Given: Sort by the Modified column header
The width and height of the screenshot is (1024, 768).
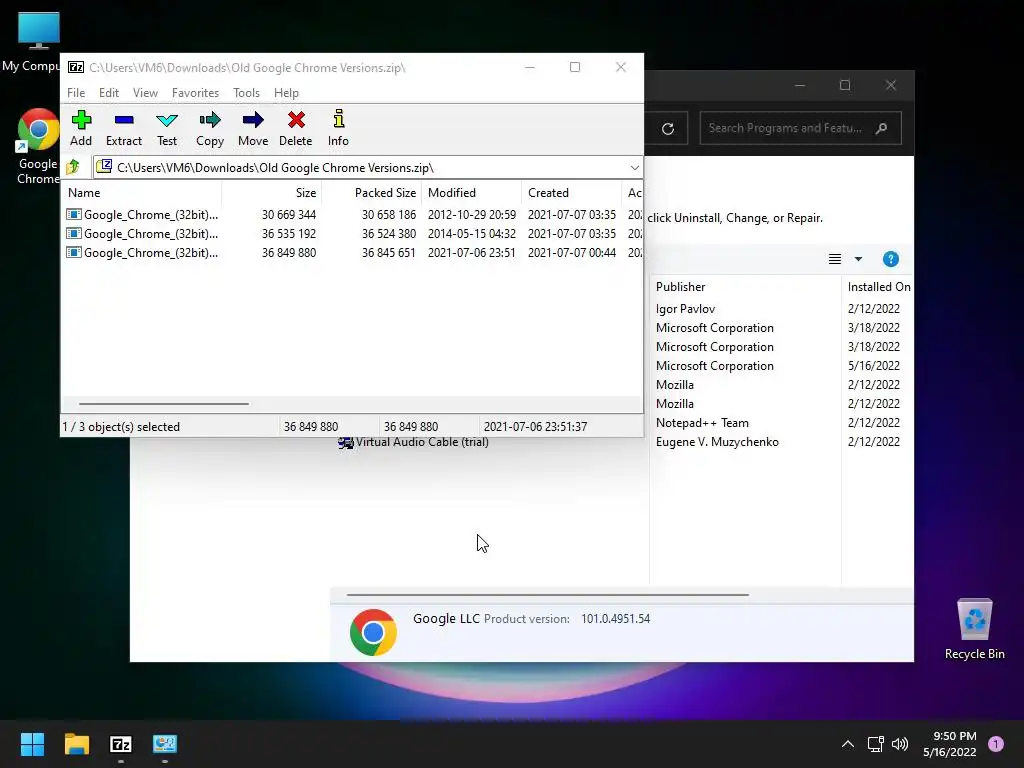Looking at the screenshot, I should [x=472, y=193].
